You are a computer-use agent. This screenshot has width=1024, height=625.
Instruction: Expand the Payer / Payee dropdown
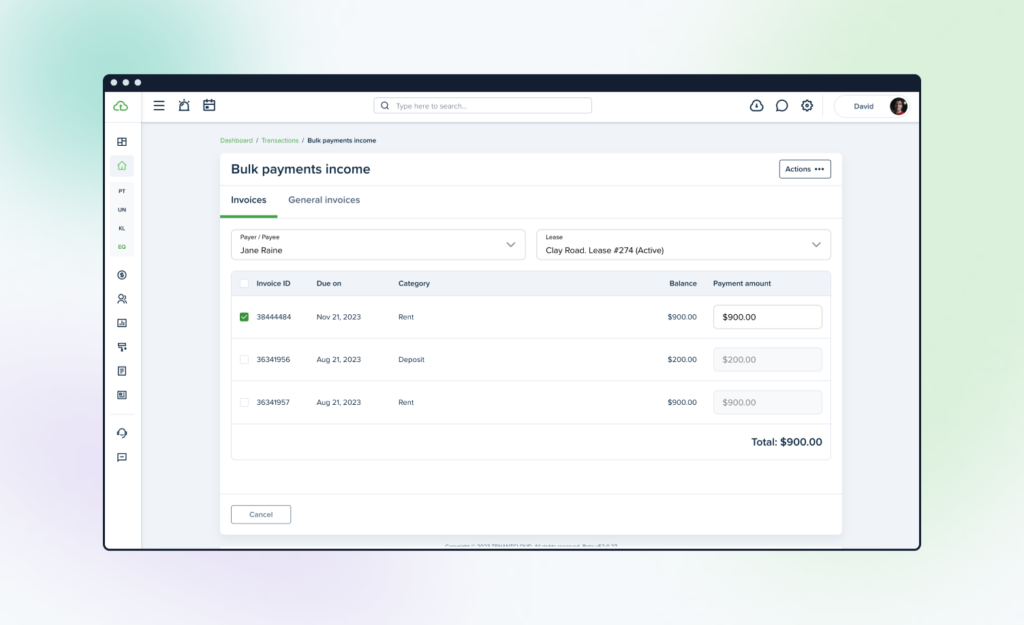click(x=378, y=244)
